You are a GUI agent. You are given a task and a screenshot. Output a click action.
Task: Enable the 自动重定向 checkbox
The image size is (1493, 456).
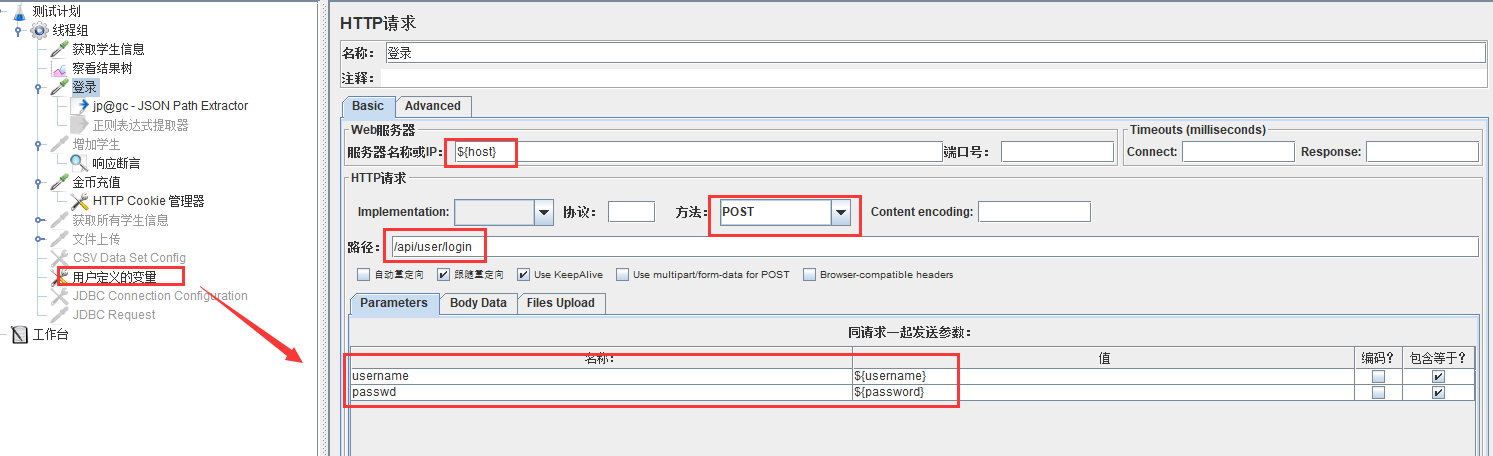(364, 275)
